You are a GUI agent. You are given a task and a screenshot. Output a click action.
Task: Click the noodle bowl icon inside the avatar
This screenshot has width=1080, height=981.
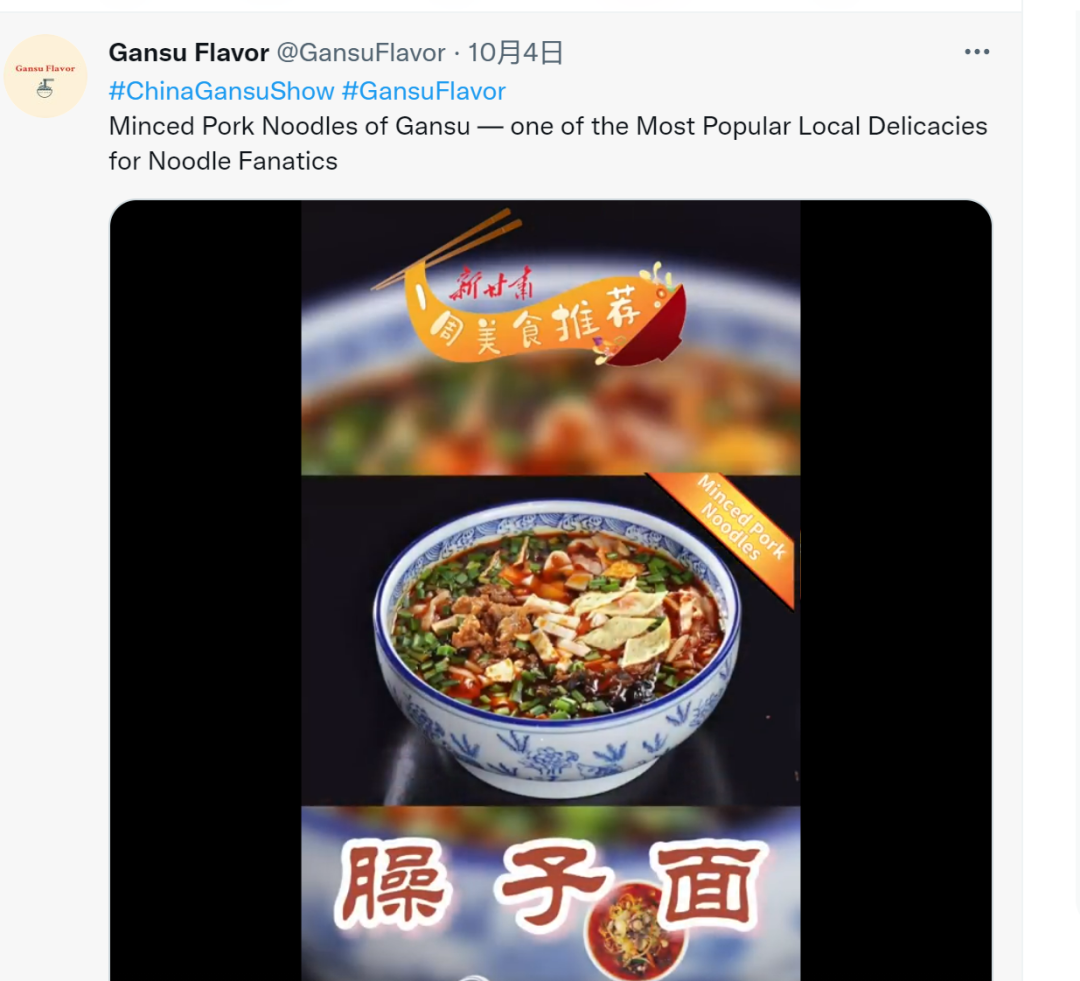point(45,88)
